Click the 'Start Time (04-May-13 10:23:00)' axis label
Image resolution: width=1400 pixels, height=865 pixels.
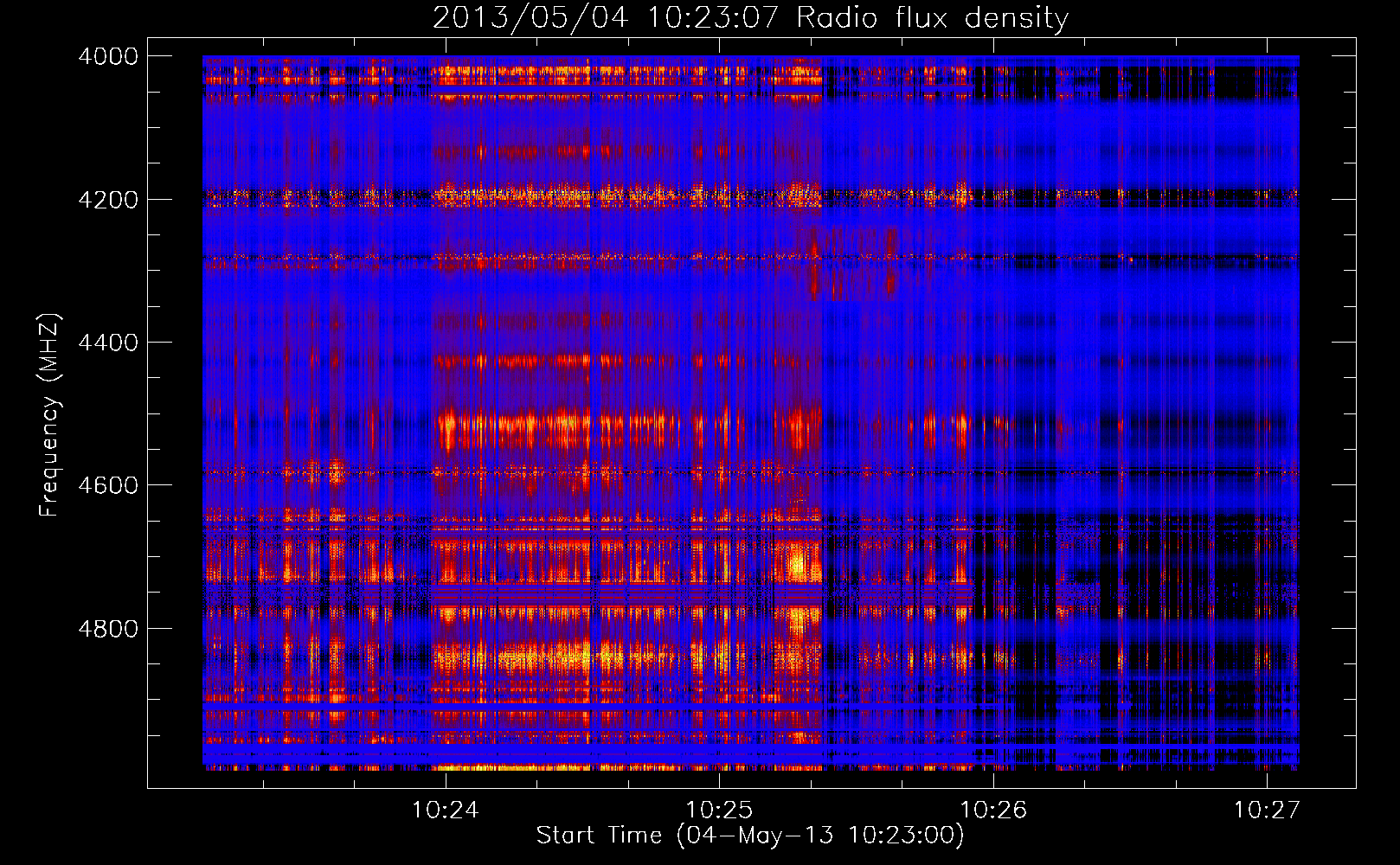(749, 836)
